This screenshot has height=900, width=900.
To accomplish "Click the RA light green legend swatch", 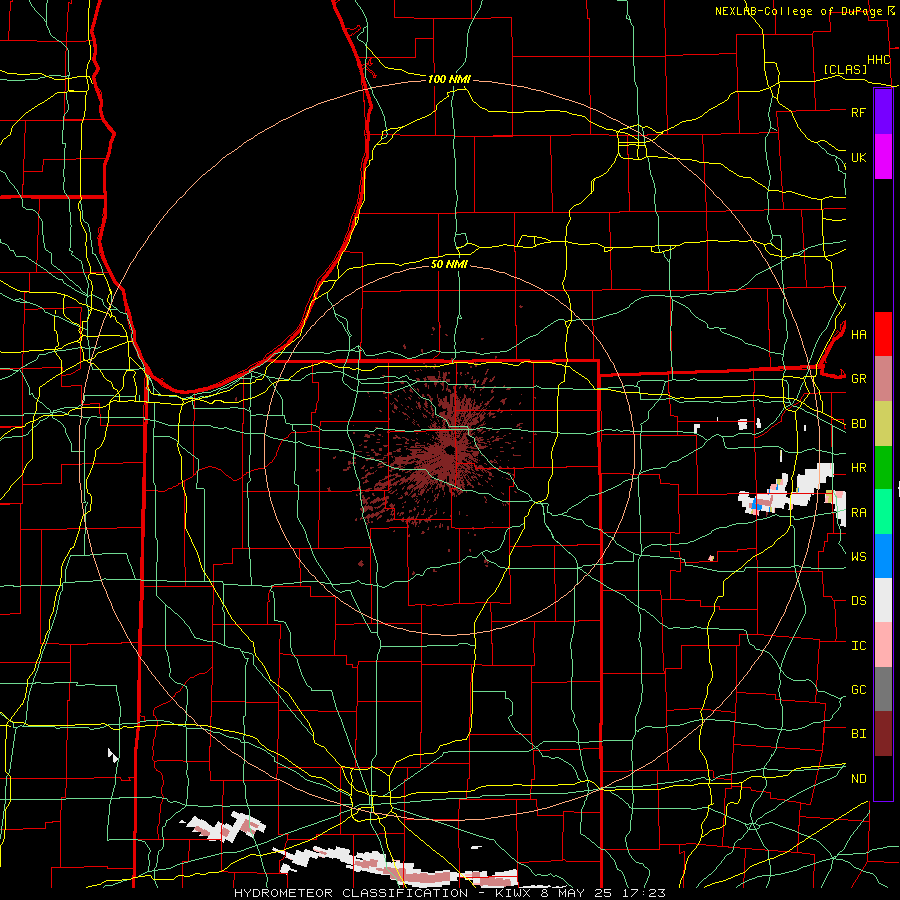I will [x=883, y=512].
